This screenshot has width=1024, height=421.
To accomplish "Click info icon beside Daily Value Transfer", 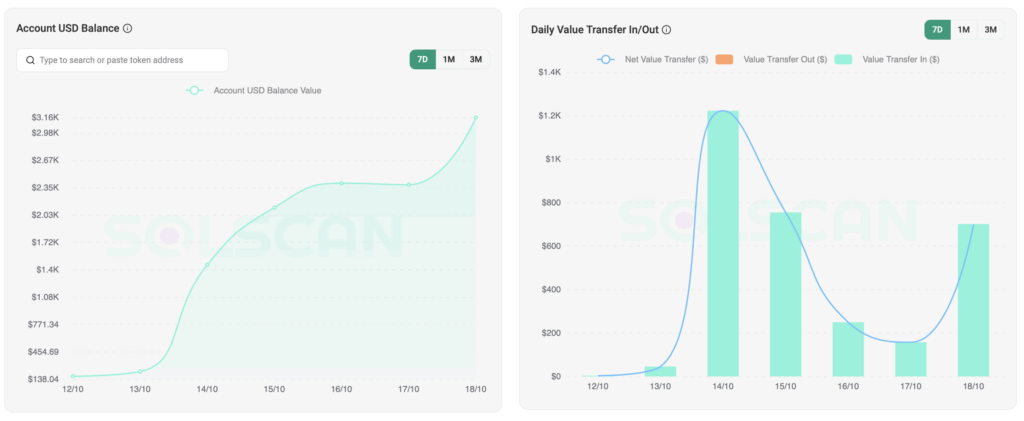I will click(x=667, y=30).
